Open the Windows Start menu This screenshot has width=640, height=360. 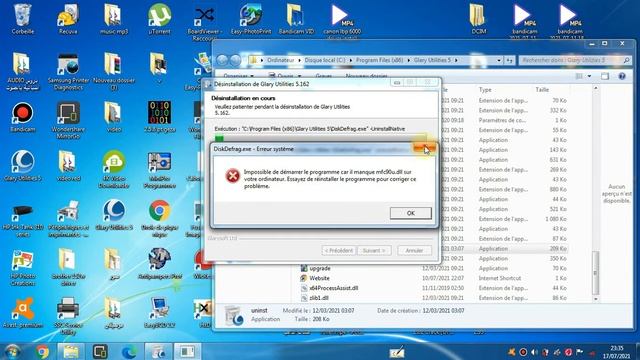tap(12, 351)
